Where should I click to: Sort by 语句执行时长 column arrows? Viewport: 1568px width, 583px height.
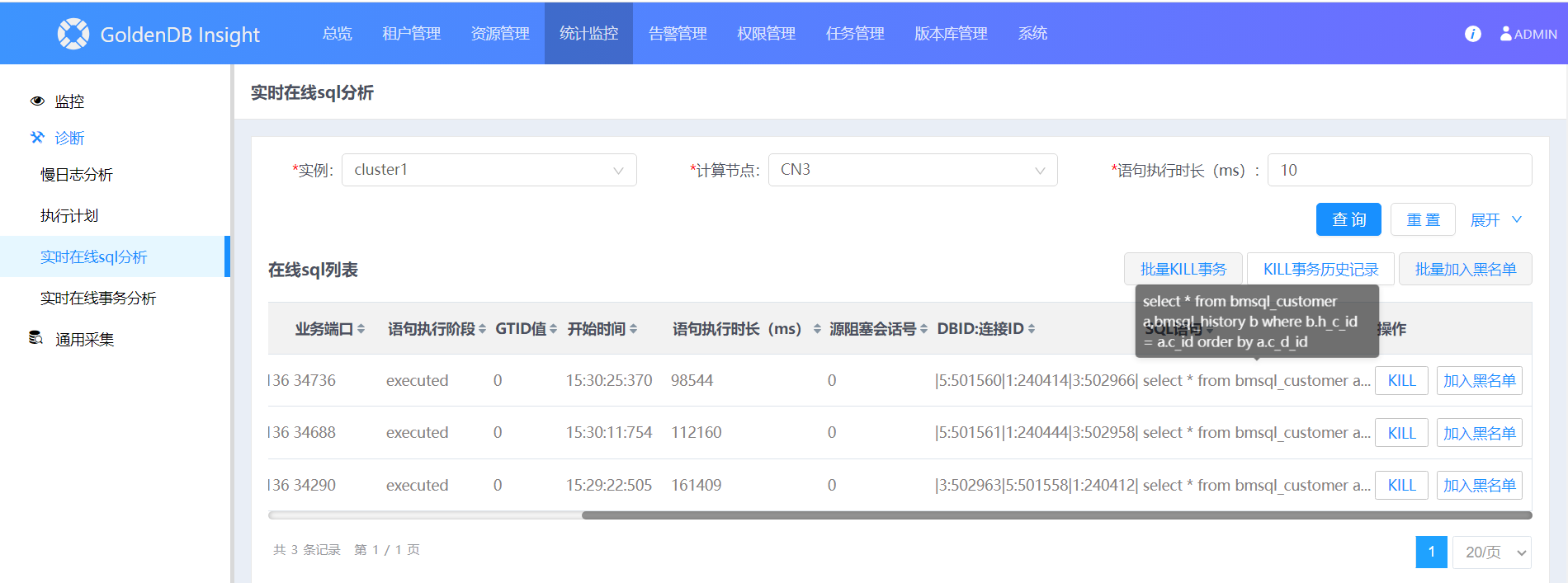point(817,329)
